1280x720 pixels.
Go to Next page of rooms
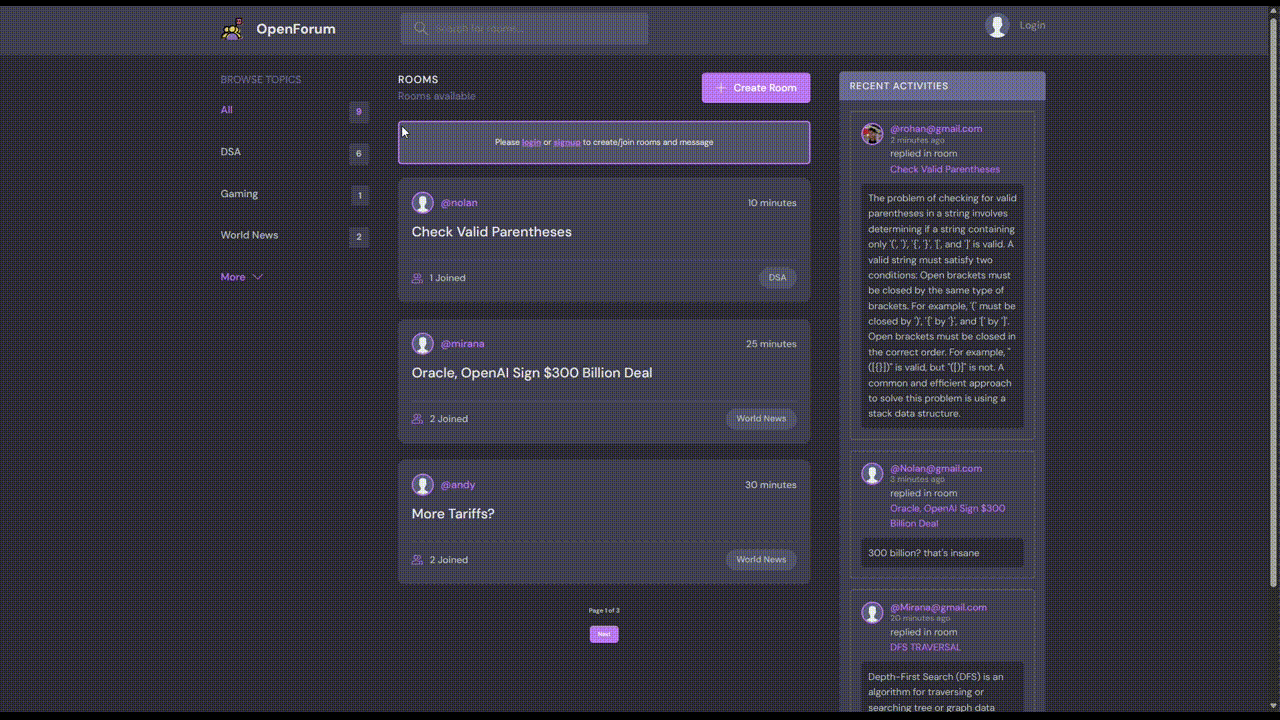coord(604,634)
